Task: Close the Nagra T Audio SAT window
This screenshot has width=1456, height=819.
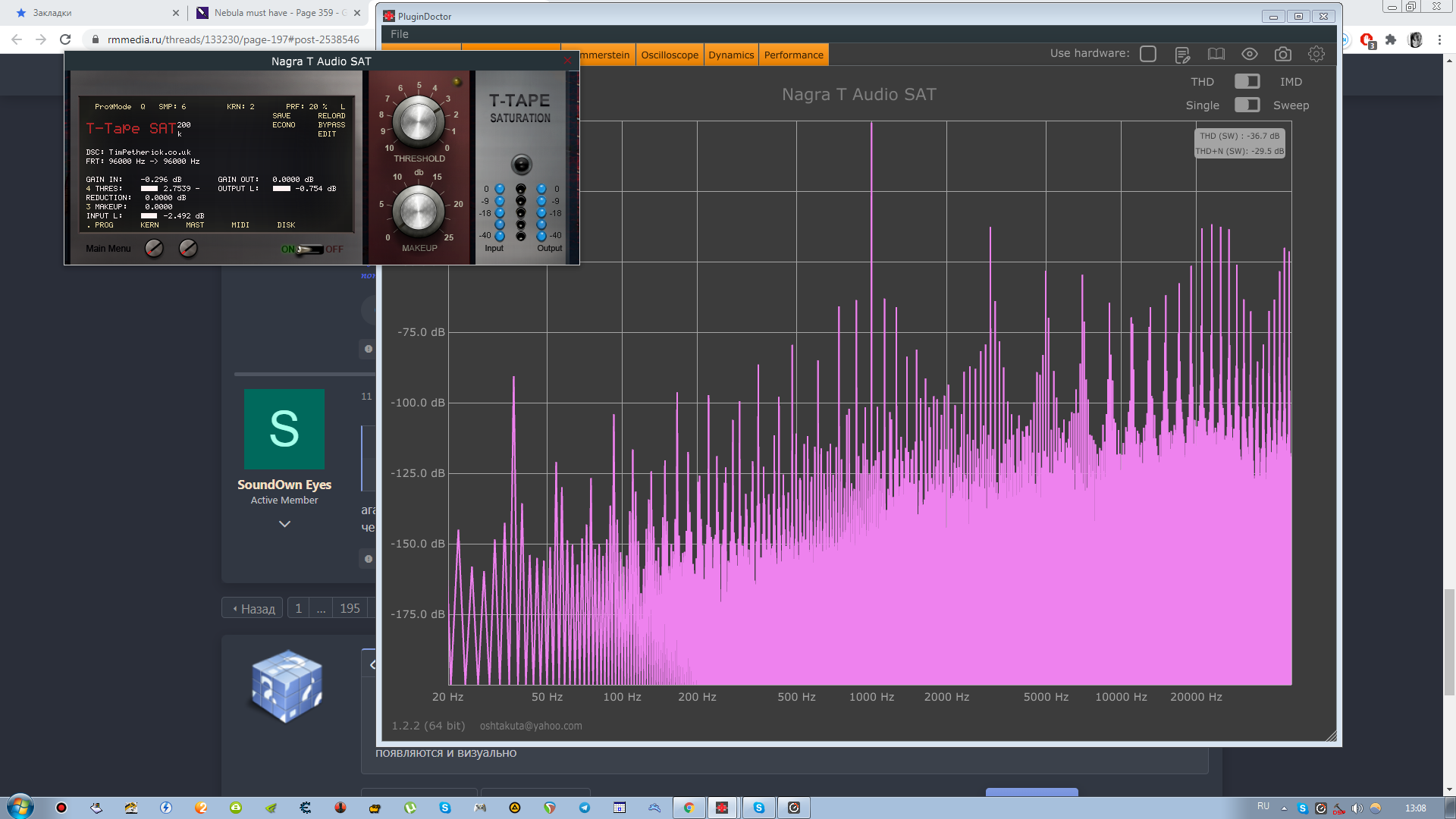Action: [567, 61]
